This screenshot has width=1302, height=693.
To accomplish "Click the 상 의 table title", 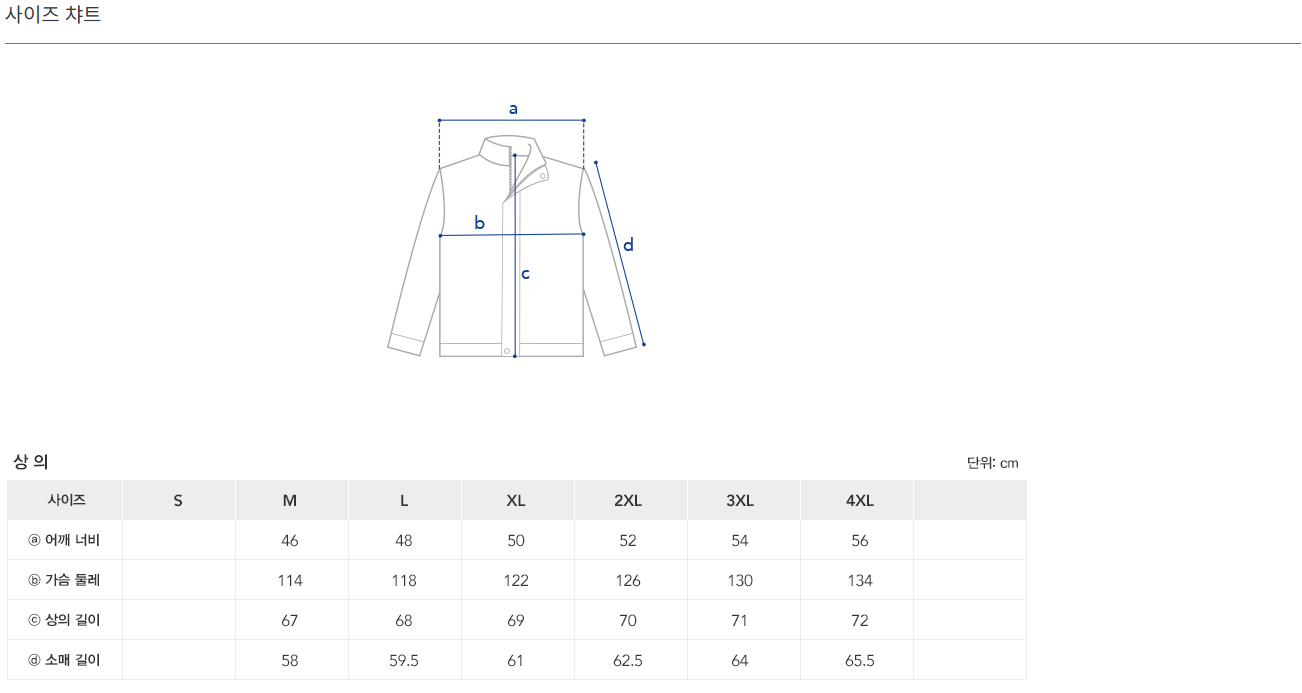I will point(31,462).
